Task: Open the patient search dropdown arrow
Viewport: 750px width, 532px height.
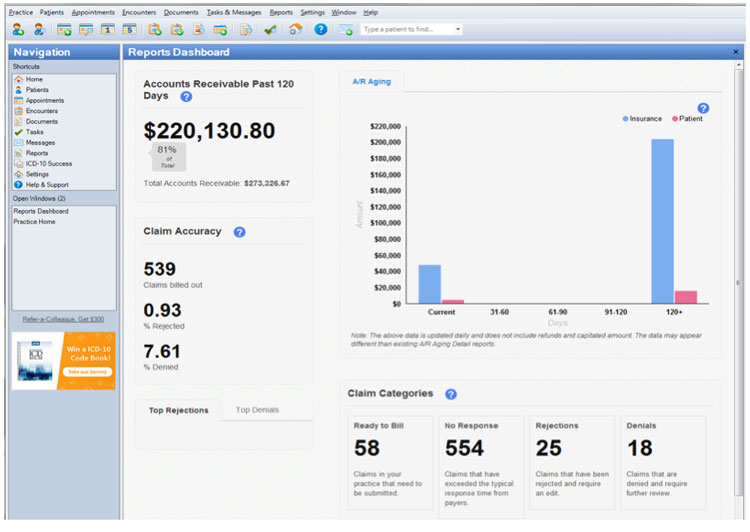Action: point(458,29)
